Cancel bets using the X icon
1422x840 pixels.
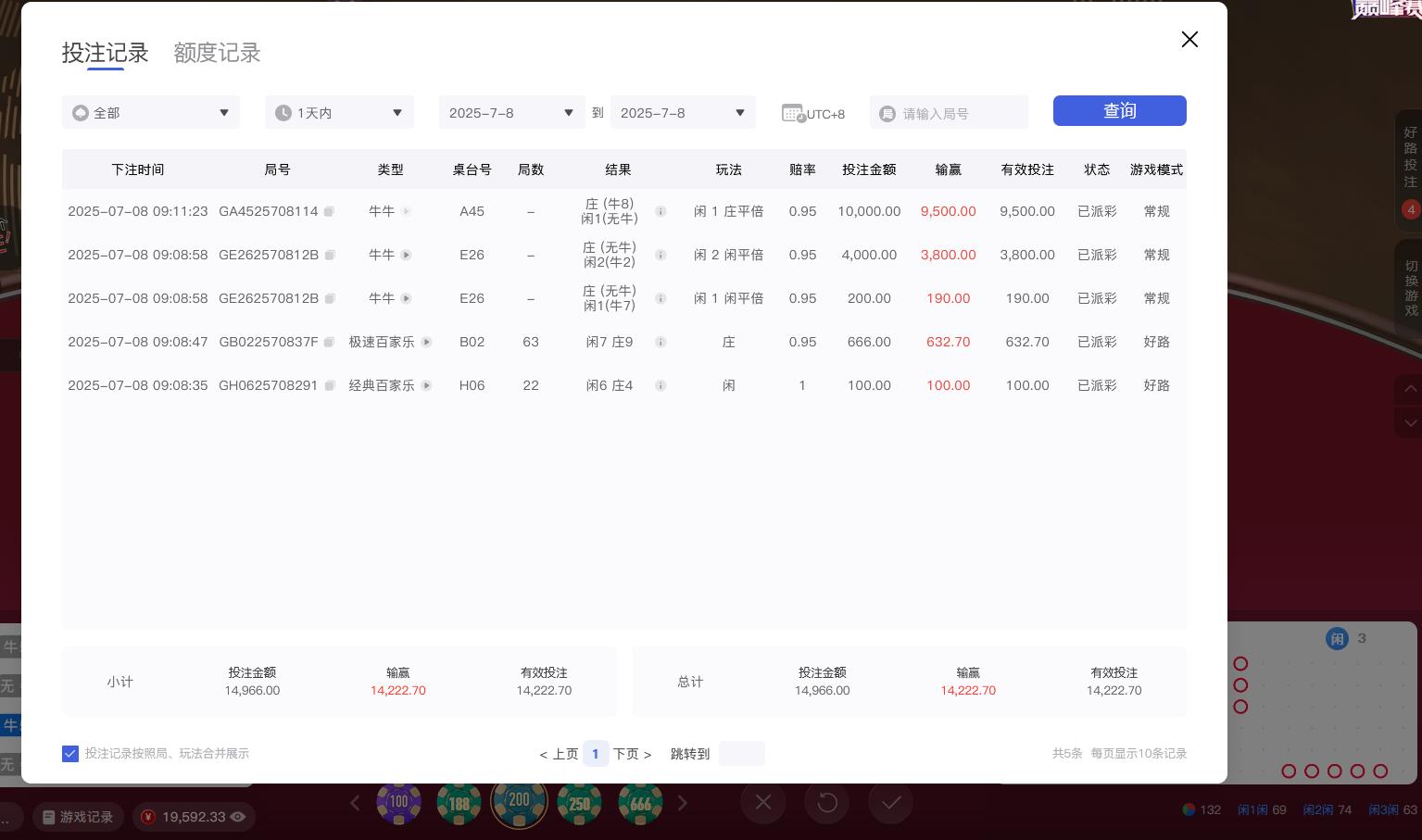(762, 802)
